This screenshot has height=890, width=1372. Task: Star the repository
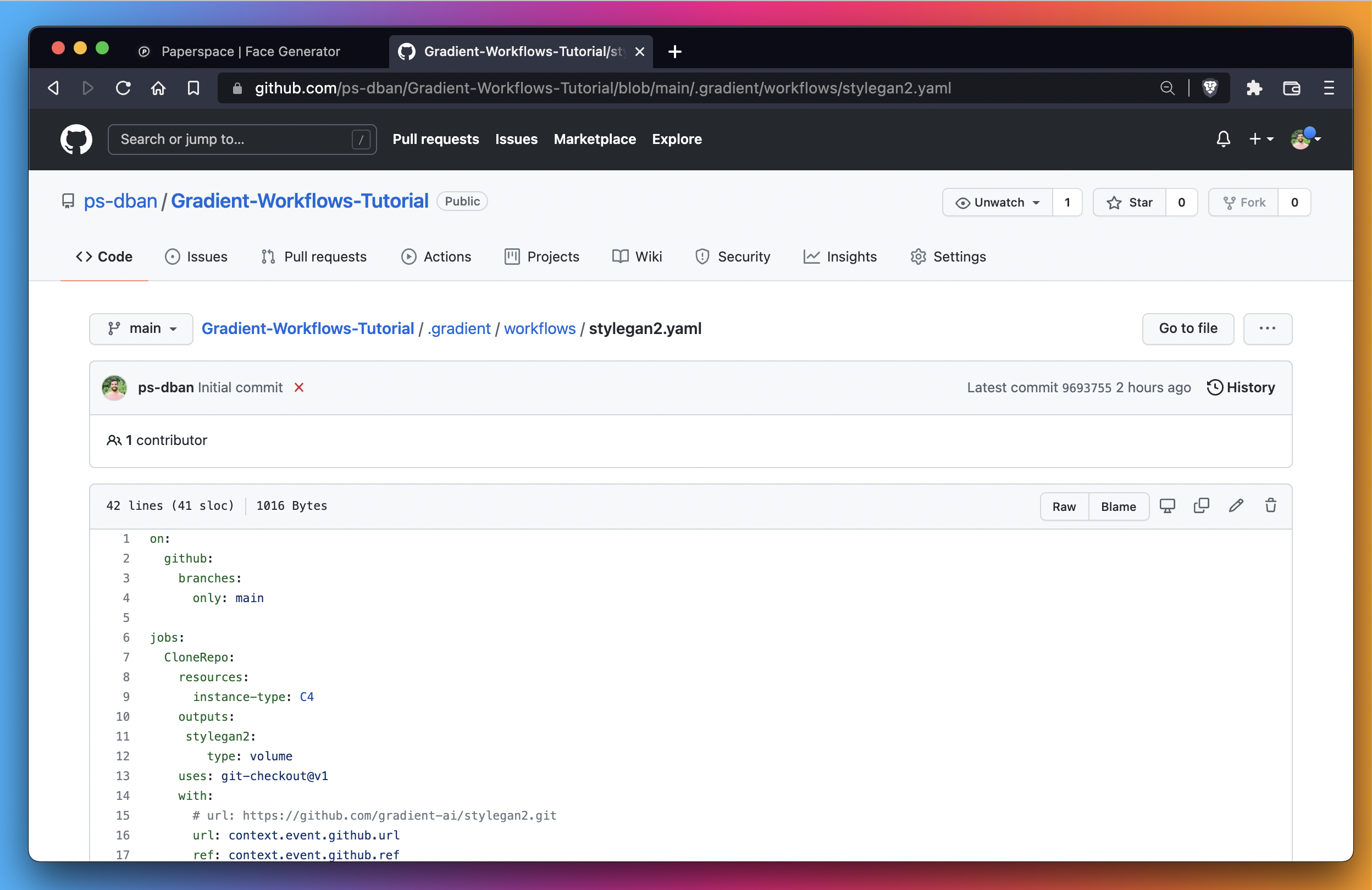click(1129, 203)
